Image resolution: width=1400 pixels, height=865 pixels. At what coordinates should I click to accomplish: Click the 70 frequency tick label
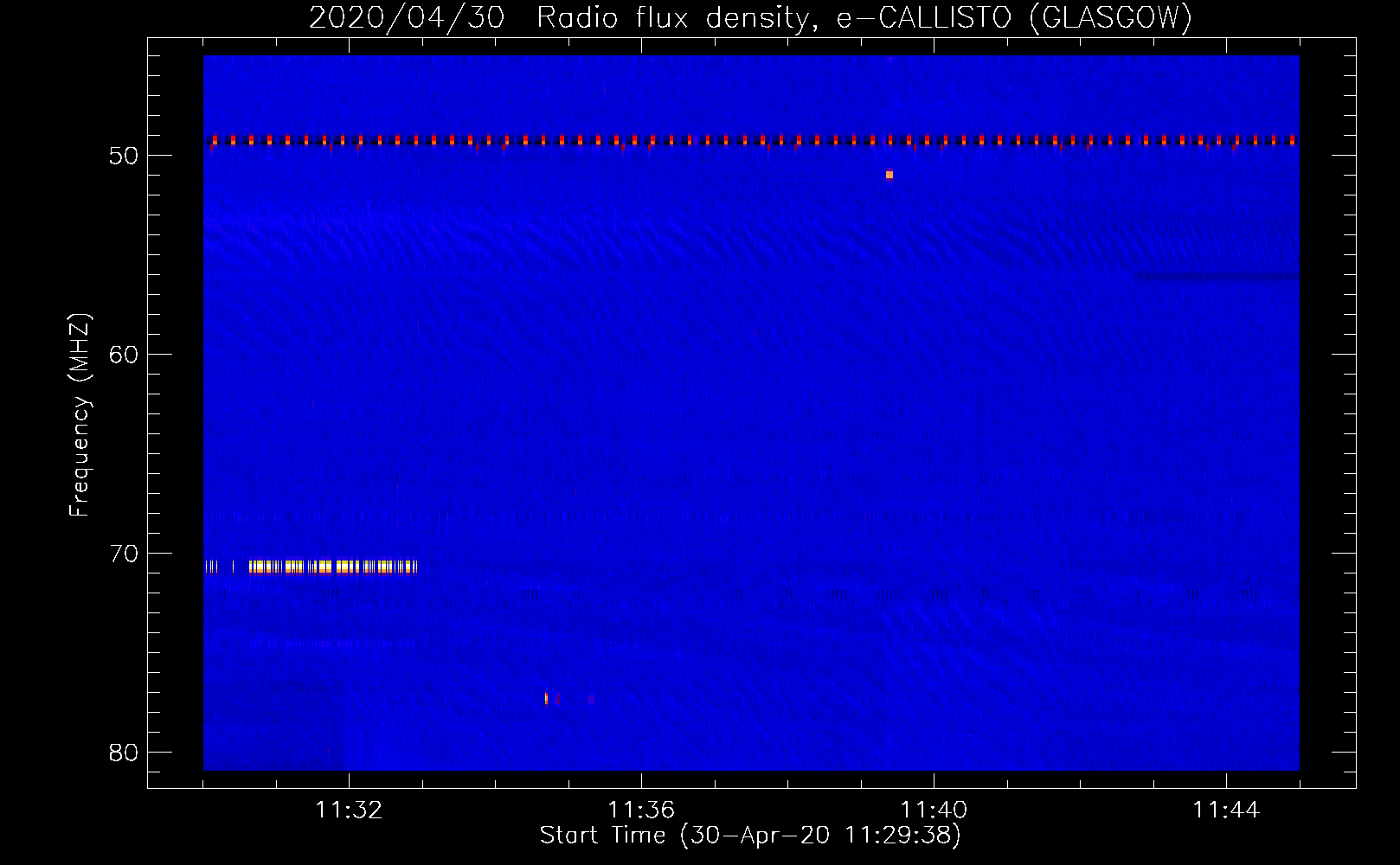click(x=124, y=554)
